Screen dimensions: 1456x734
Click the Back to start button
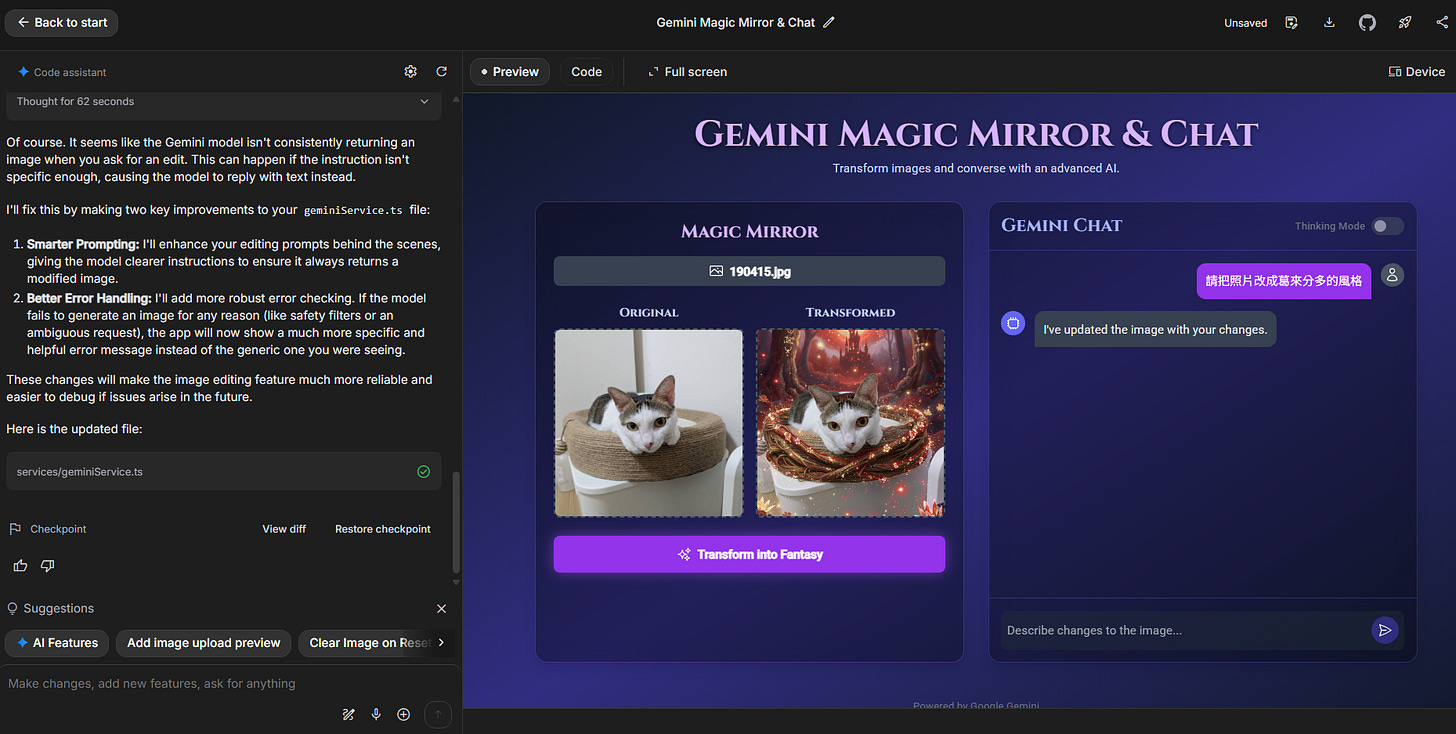click(61, 22)
